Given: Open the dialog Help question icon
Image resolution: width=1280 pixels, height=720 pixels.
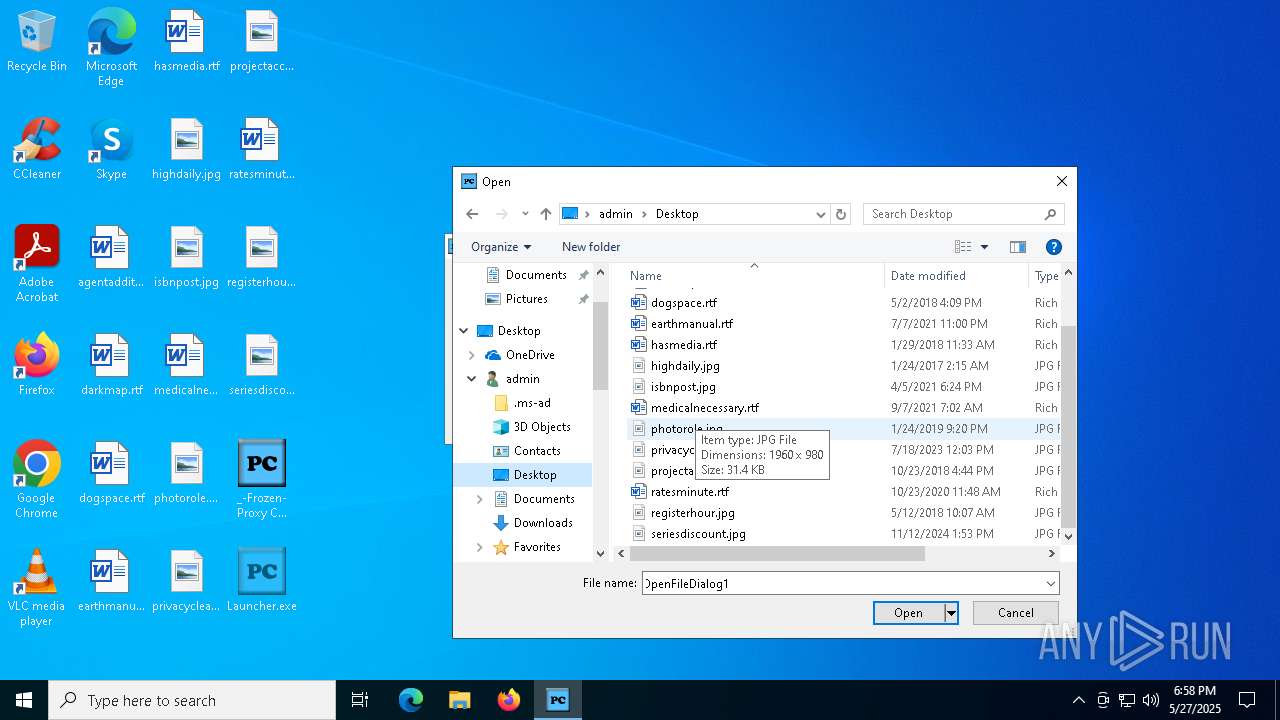Looking at the screenshot, I should pyautogui.click(x=1053, y=247).
